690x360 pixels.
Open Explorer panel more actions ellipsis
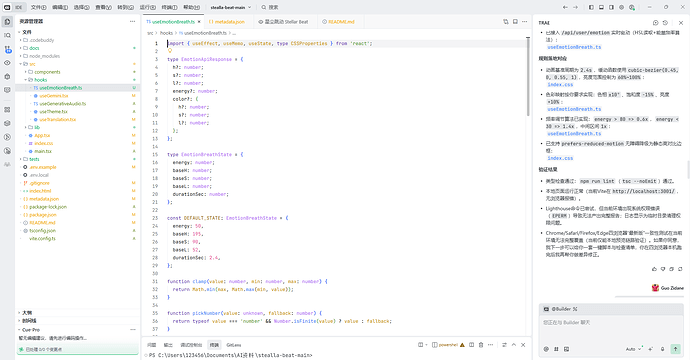click(x=132, y=22)
